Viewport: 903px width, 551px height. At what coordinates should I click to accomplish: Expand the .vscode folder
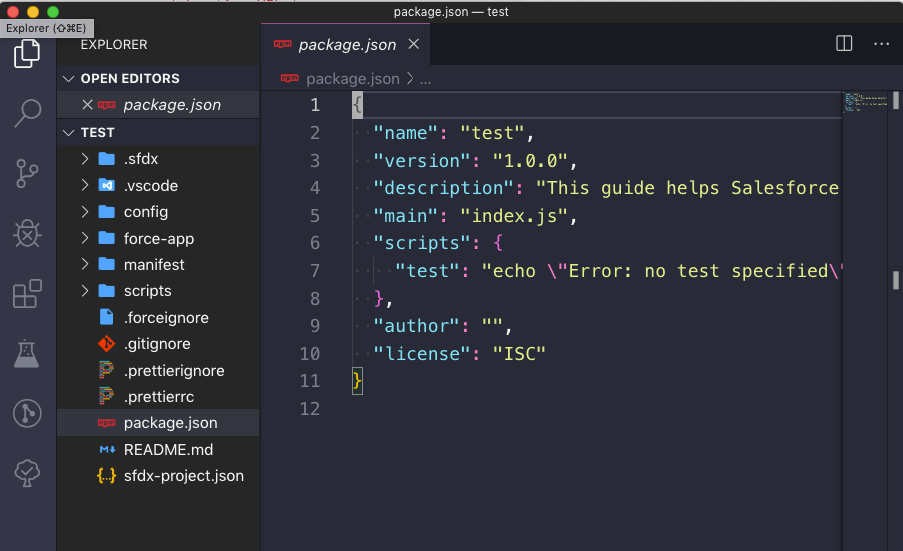pos(85,185)
